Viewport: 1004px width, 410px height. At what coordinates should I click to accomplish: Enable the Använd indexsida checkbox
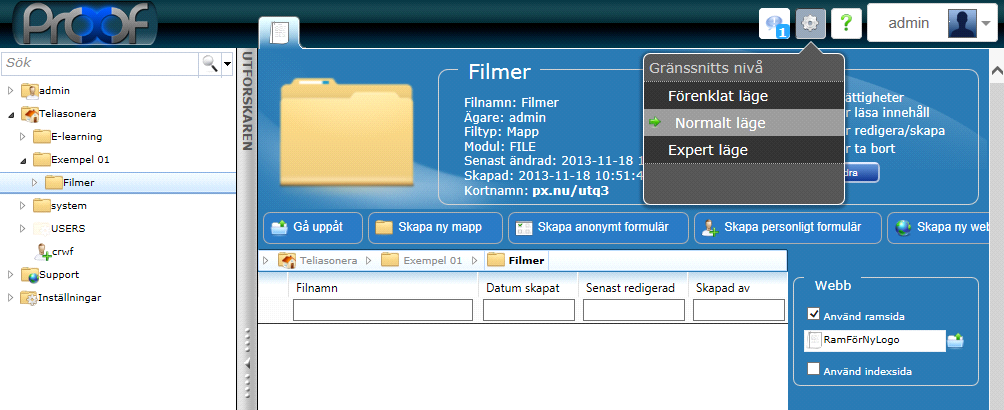click(814, 370)
